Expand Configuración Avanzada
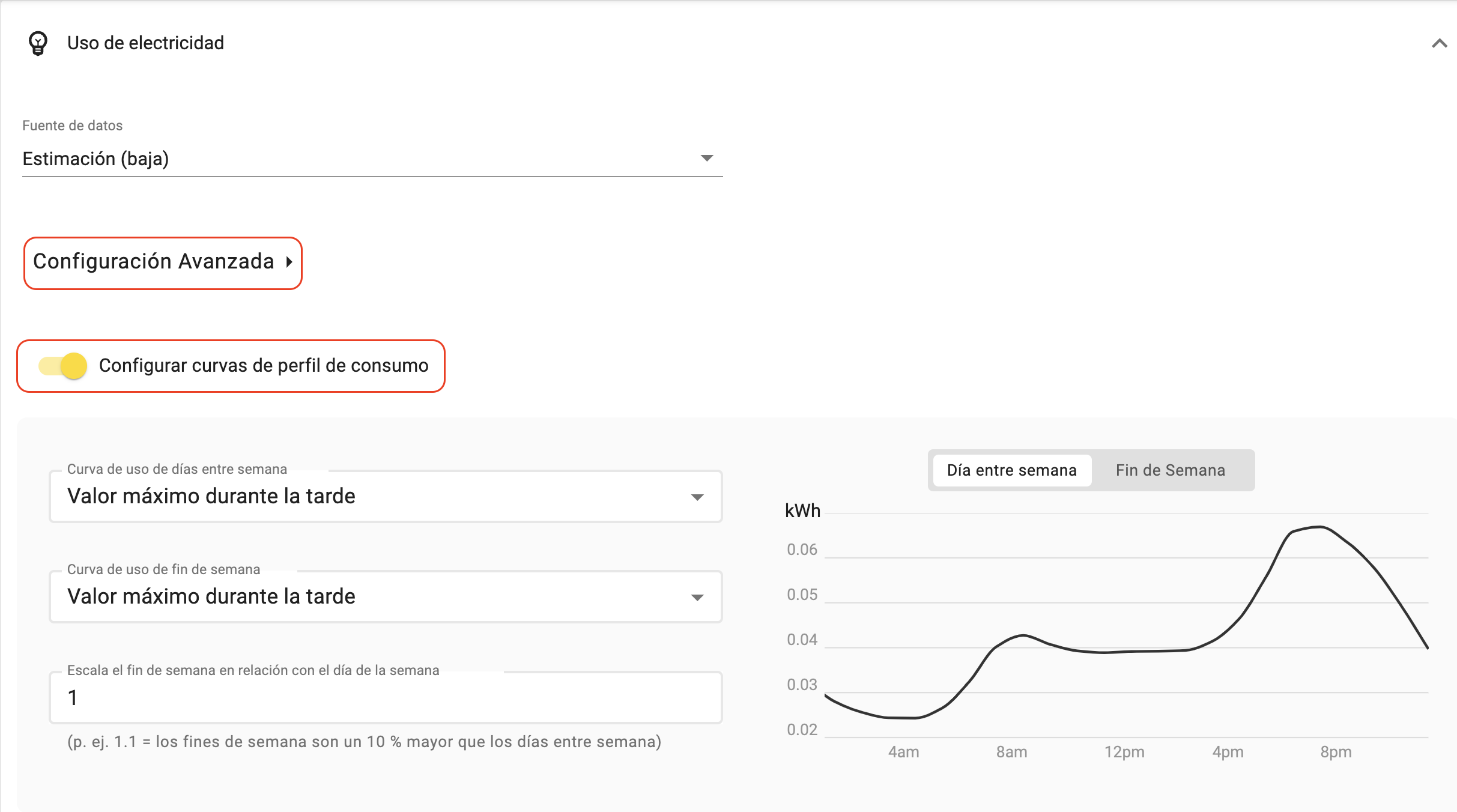 163,262
